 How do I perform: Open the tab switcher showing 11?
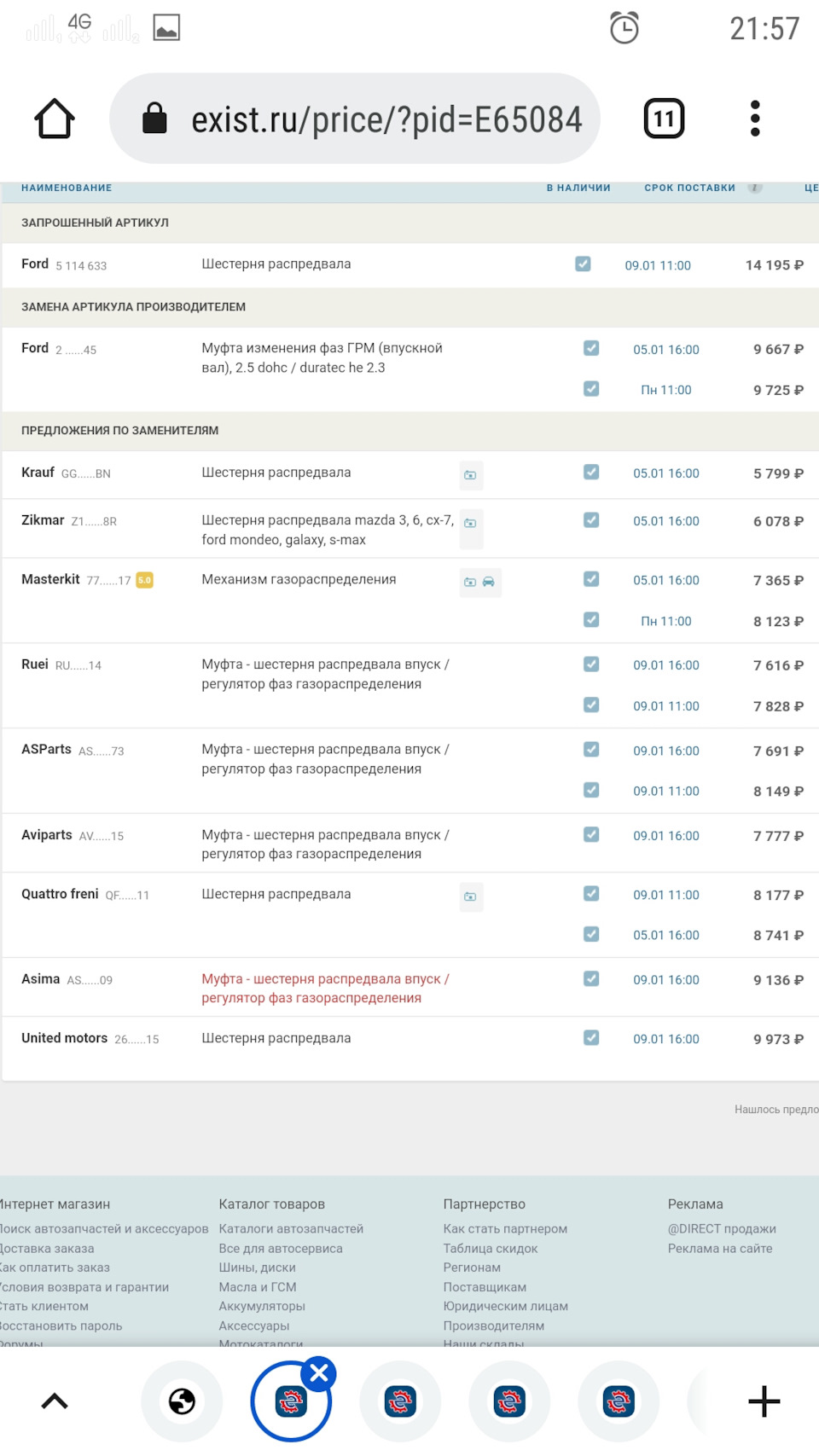[664, 119]
